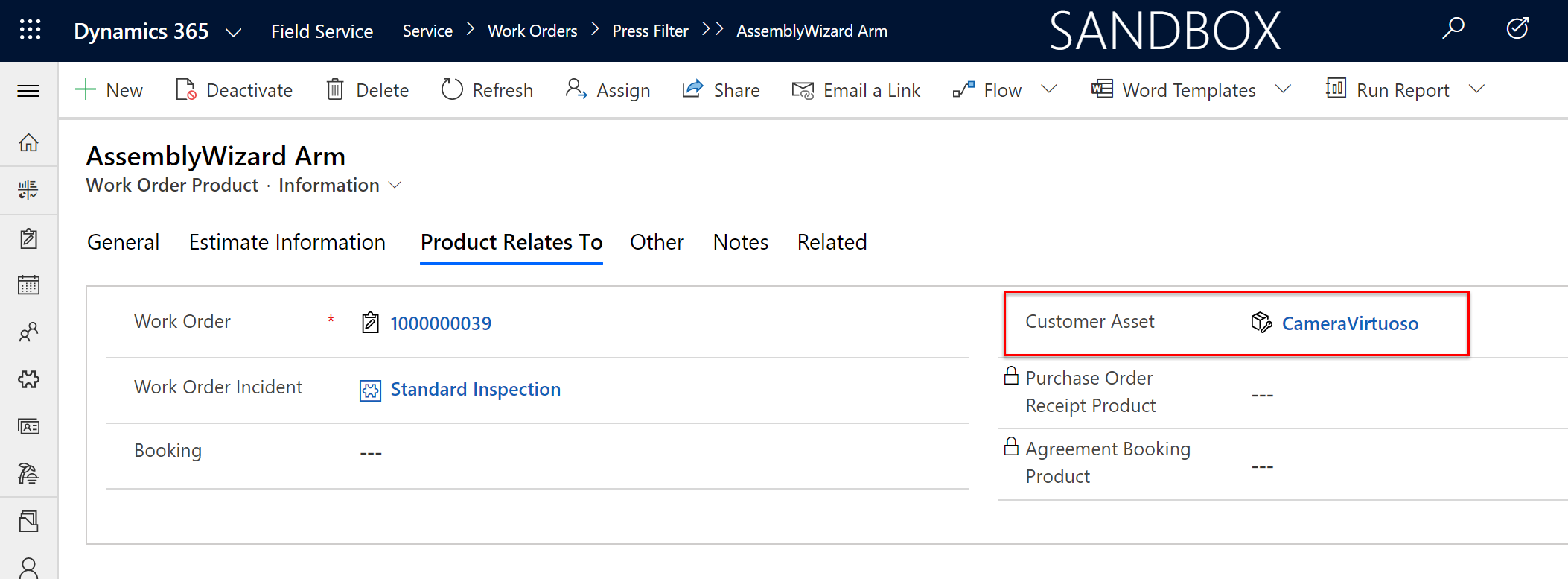Open the schedule board sidebar icon
Viewport: 1568px width, 579px height.
coord(28,189)
